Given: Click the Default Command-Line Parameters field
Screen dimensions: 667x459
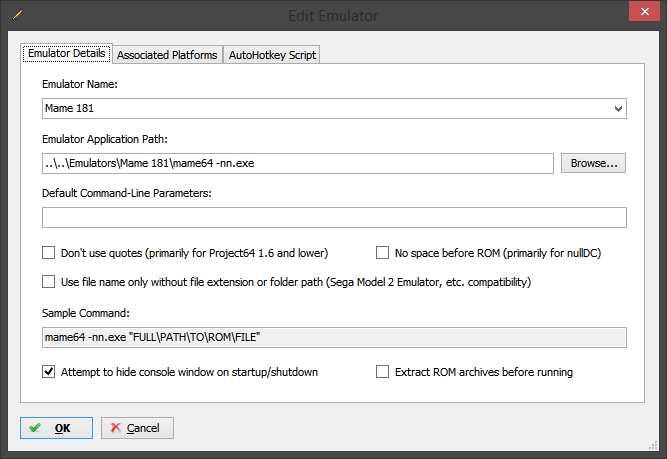Looking at the screenshot, I should (334, 217).
